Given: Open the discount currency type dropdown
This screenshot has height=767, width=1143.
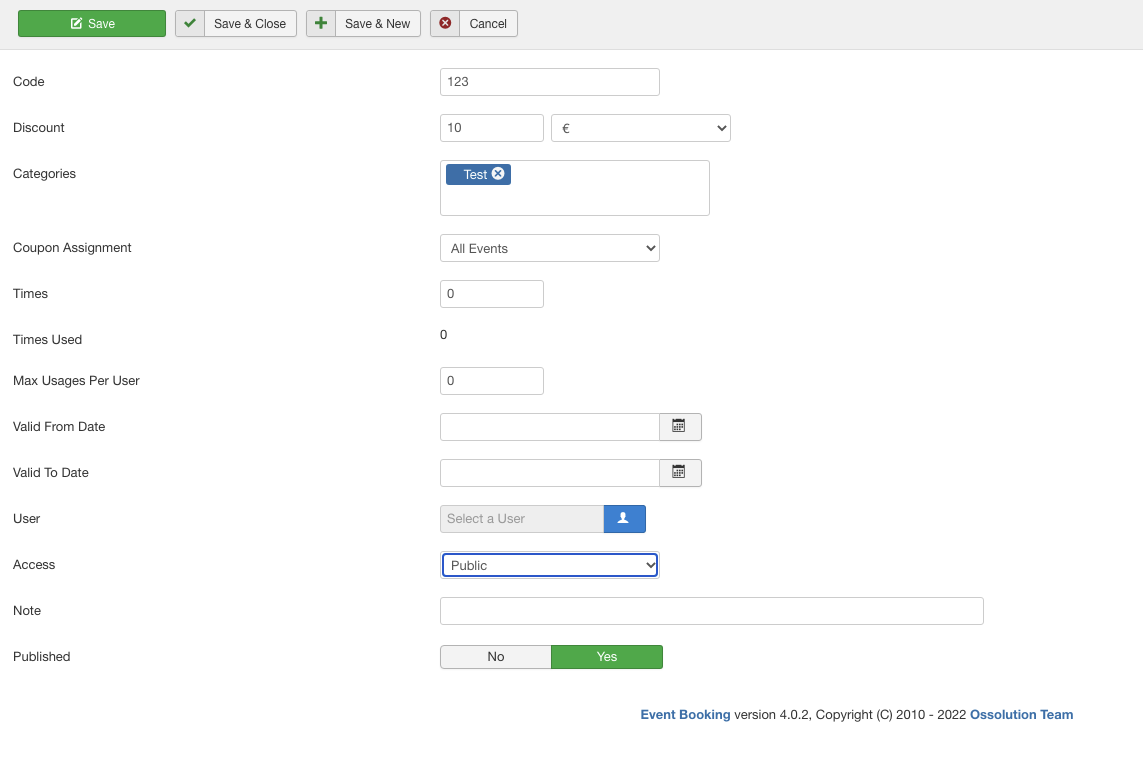Looking at the screenshot, I should pos(640,128).
